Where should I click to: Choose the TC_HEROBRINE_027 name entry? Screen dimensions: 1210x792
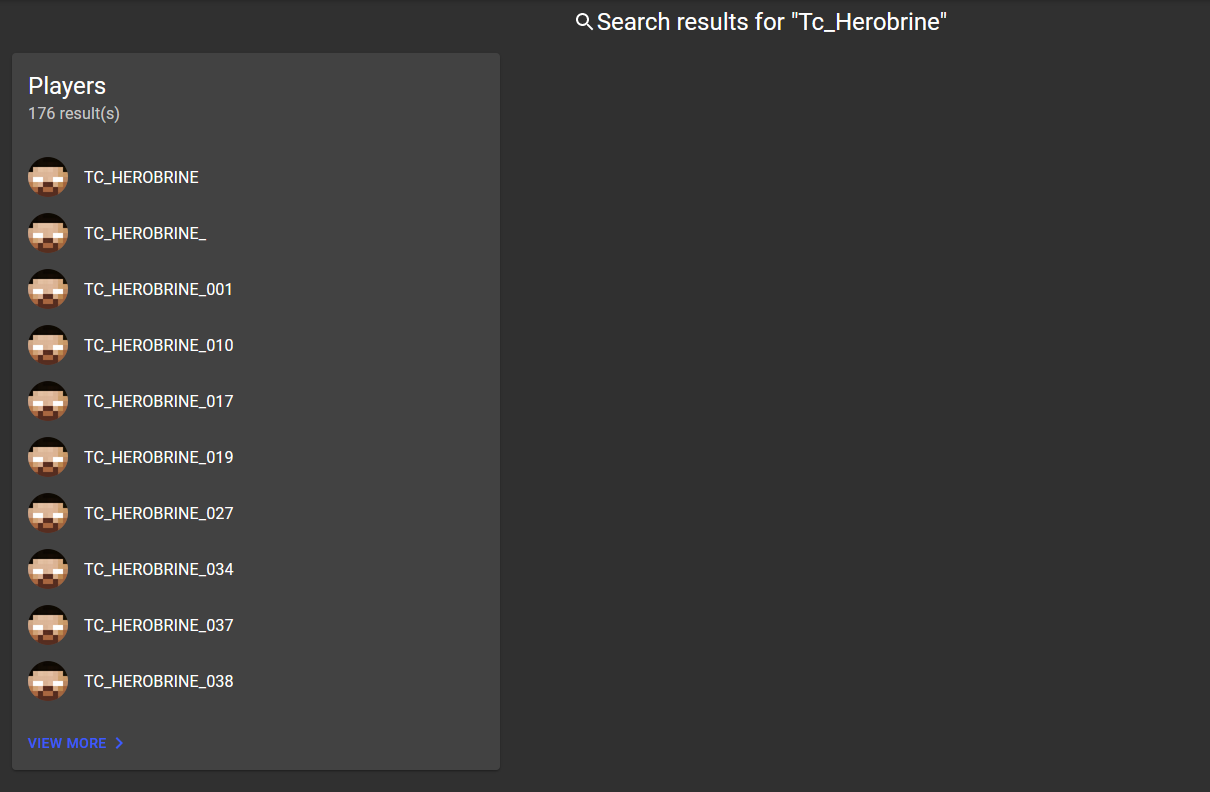pos(158,513)
